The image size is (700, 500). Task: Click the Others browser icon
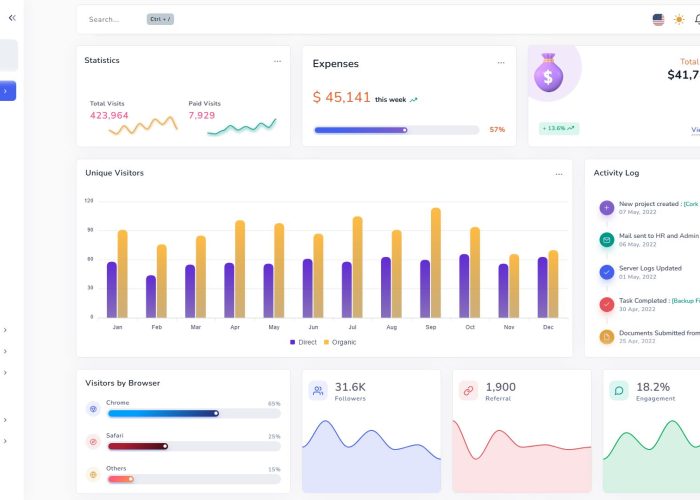coord(93,475)
